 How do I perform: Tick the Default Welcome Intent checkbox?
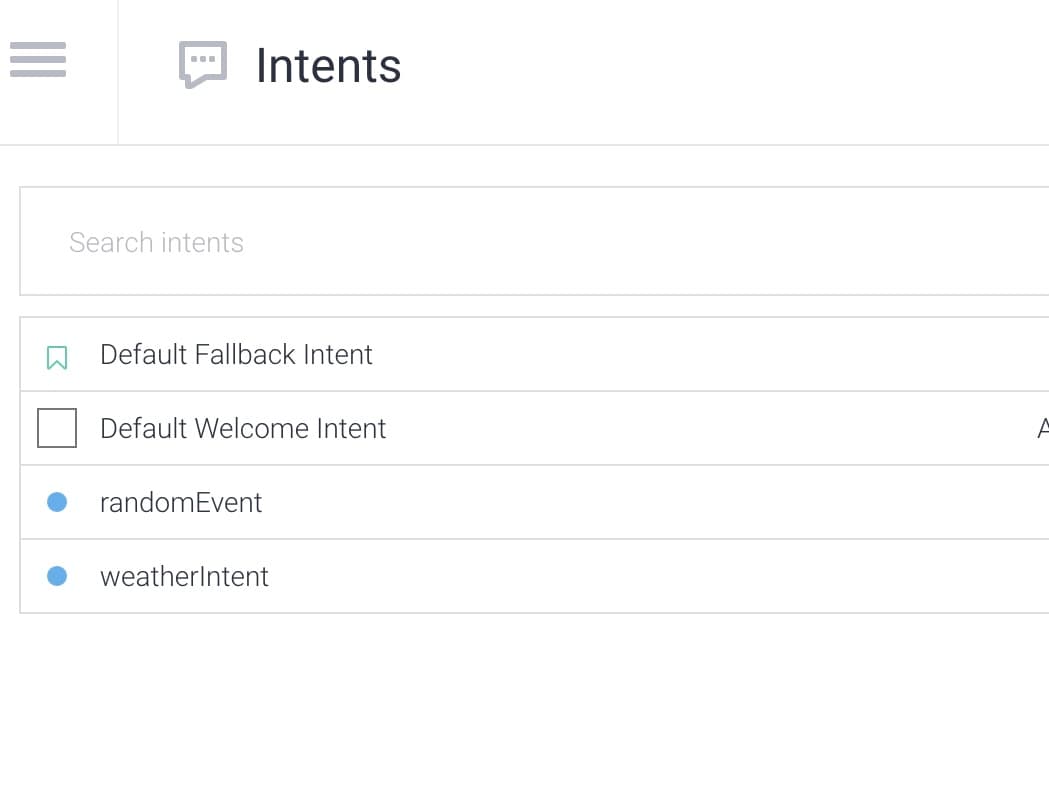click(57, 427)
